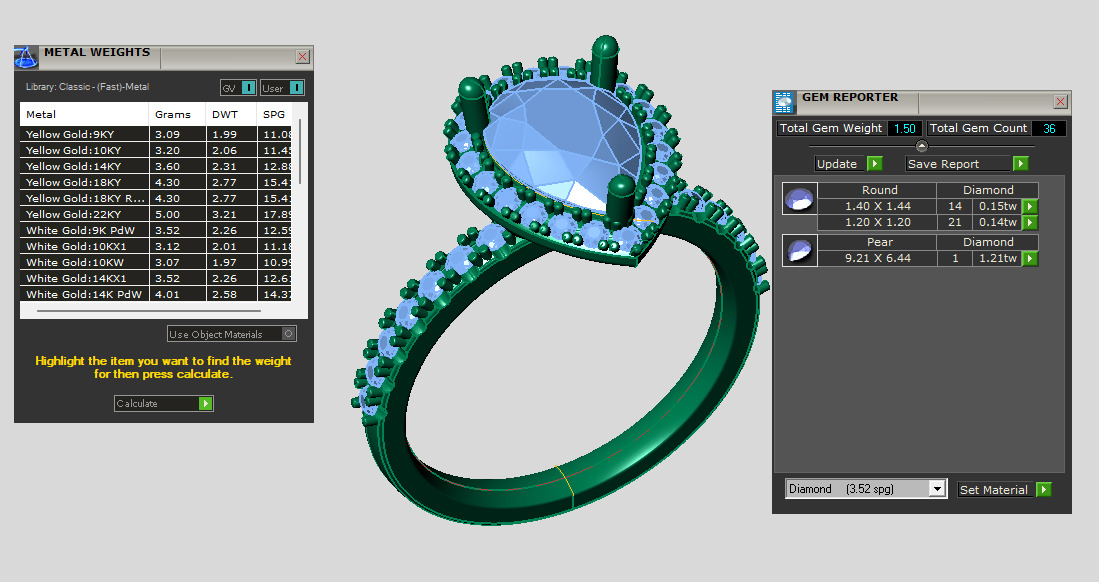Click the Pear shape header cell
Image resolution: width=1099 pixels, height=582 pixels.
[x=878, y=242]
